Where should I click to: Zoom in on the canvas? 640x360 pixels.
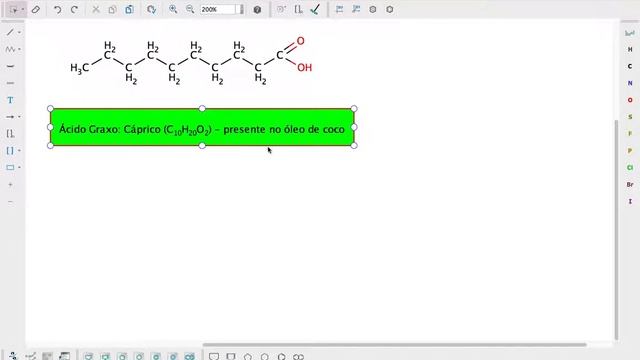click(173, 9)
